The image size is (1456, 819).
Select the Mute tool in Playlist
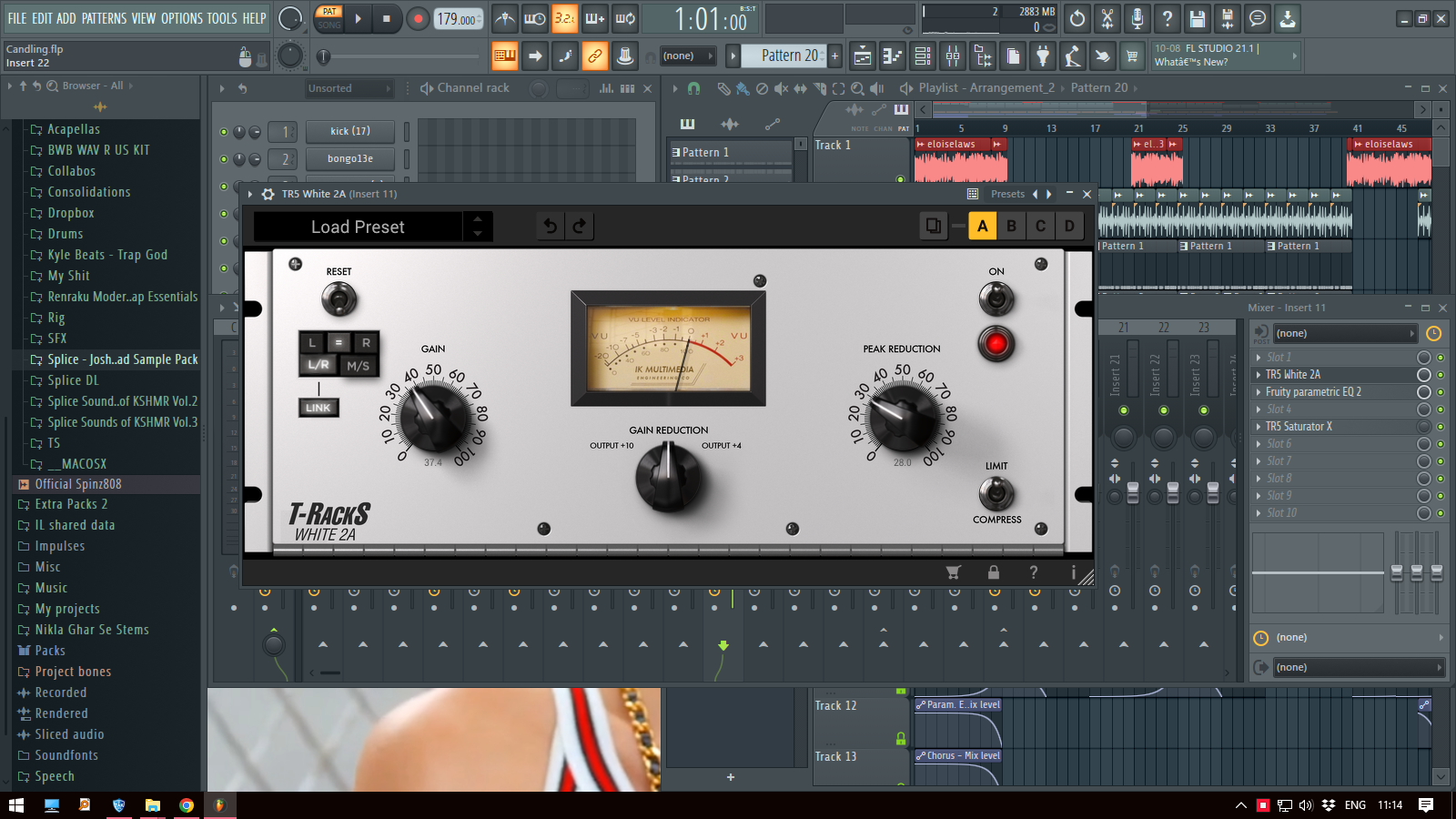(781, 88)
